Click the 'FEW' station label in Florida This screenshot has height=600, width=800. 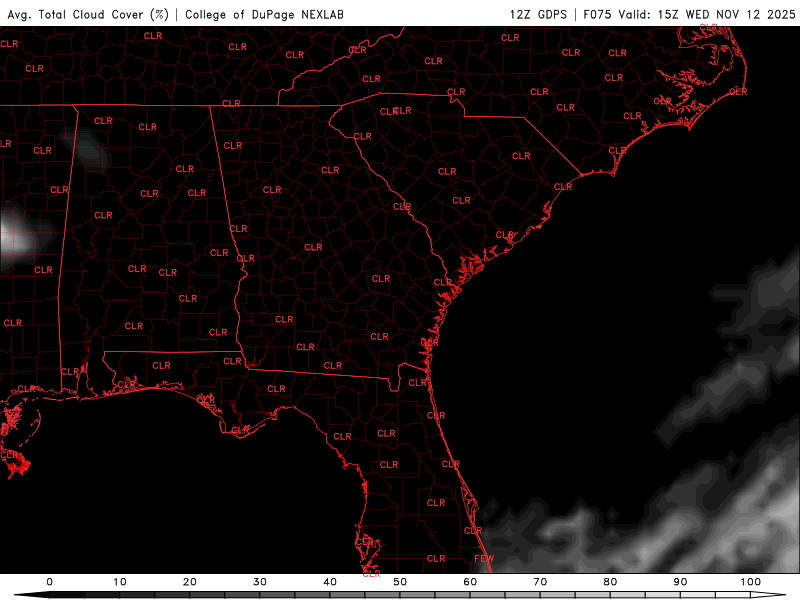tap(484, 558)
